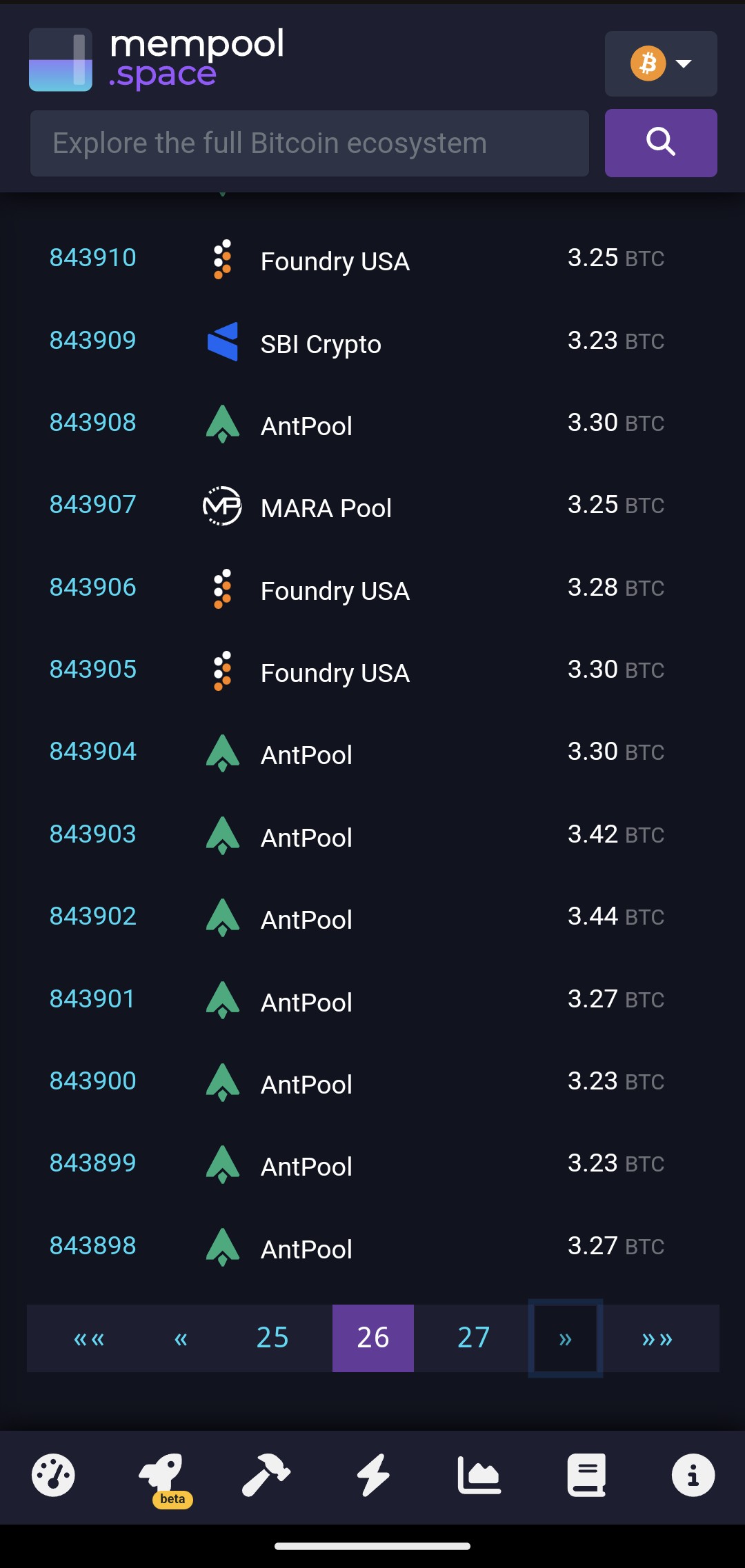
Task: Open the mining hammer icon
Action: click(266, 1475)
